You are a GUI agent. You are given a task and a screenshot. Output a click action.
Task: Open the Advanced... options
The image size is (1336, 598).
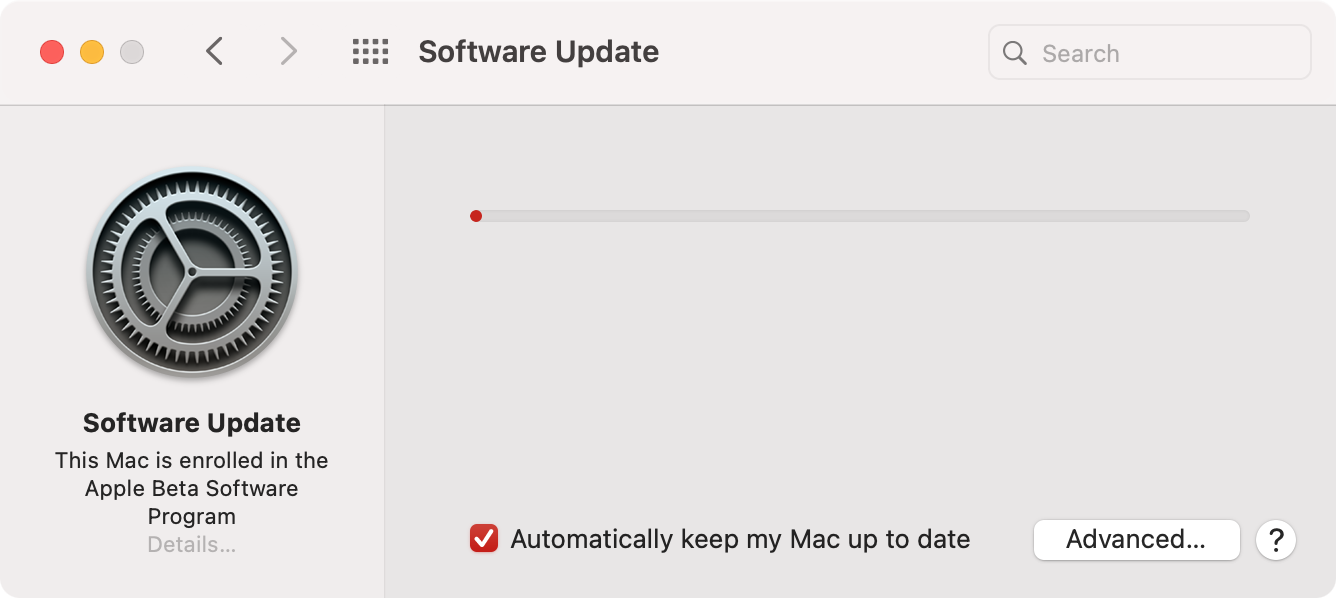(1136, 540)
